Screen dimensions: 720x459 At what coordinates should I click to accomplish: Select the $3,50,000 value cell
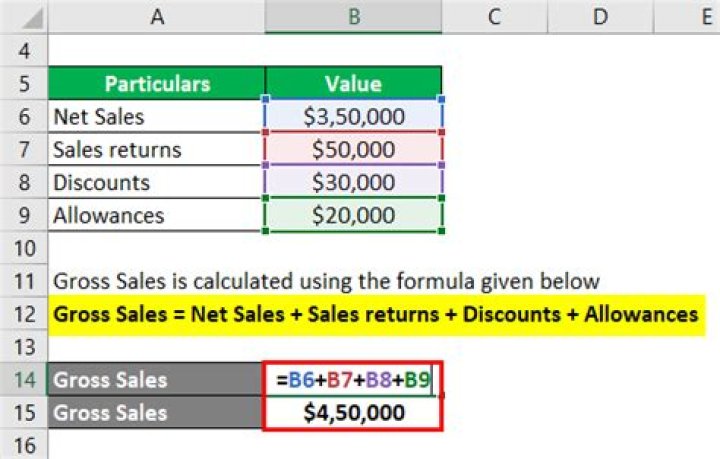point(353,116)
